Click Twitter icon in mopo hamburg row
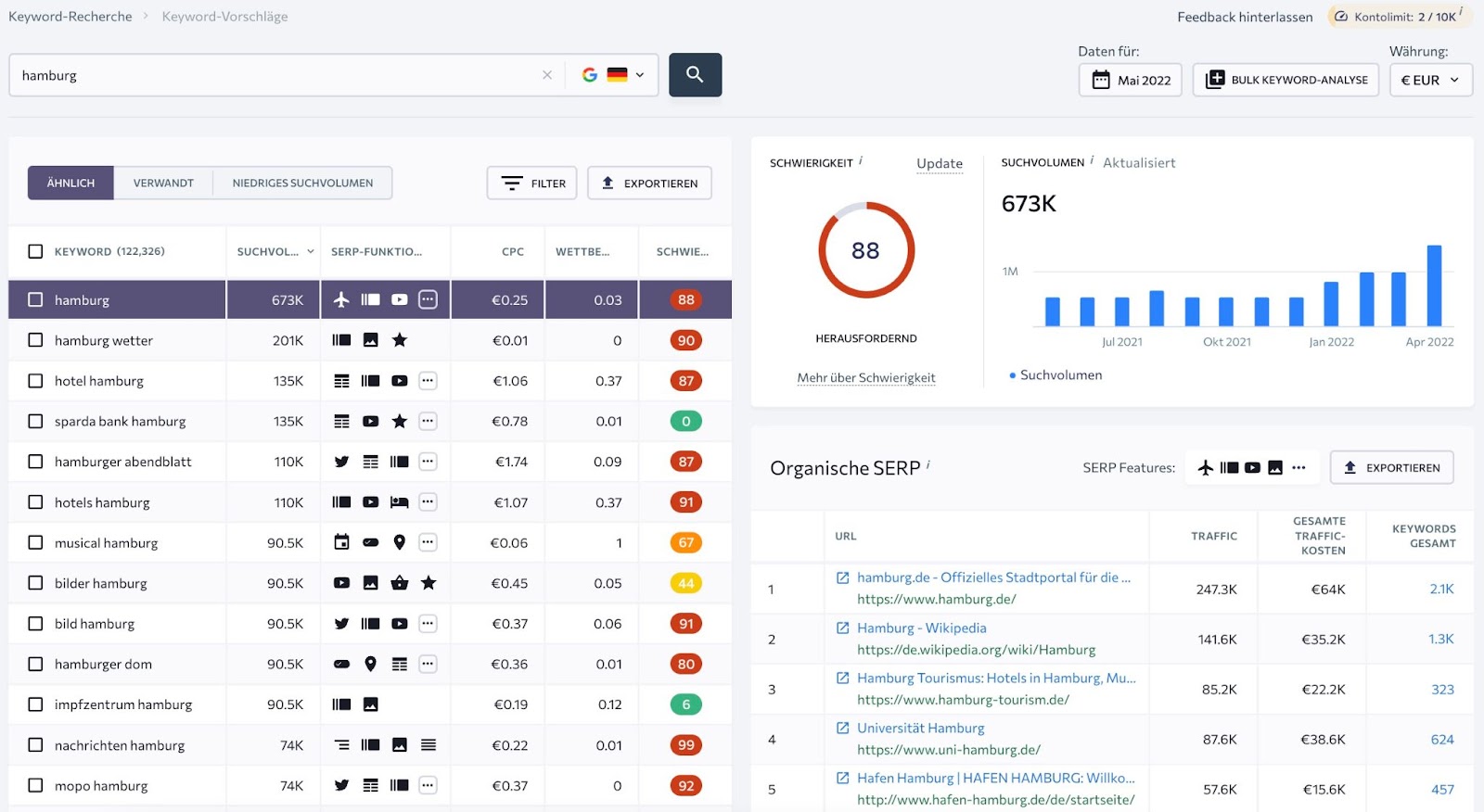Image resolution: width=1484 pixels, height=812 pixels. pos(341,785)
